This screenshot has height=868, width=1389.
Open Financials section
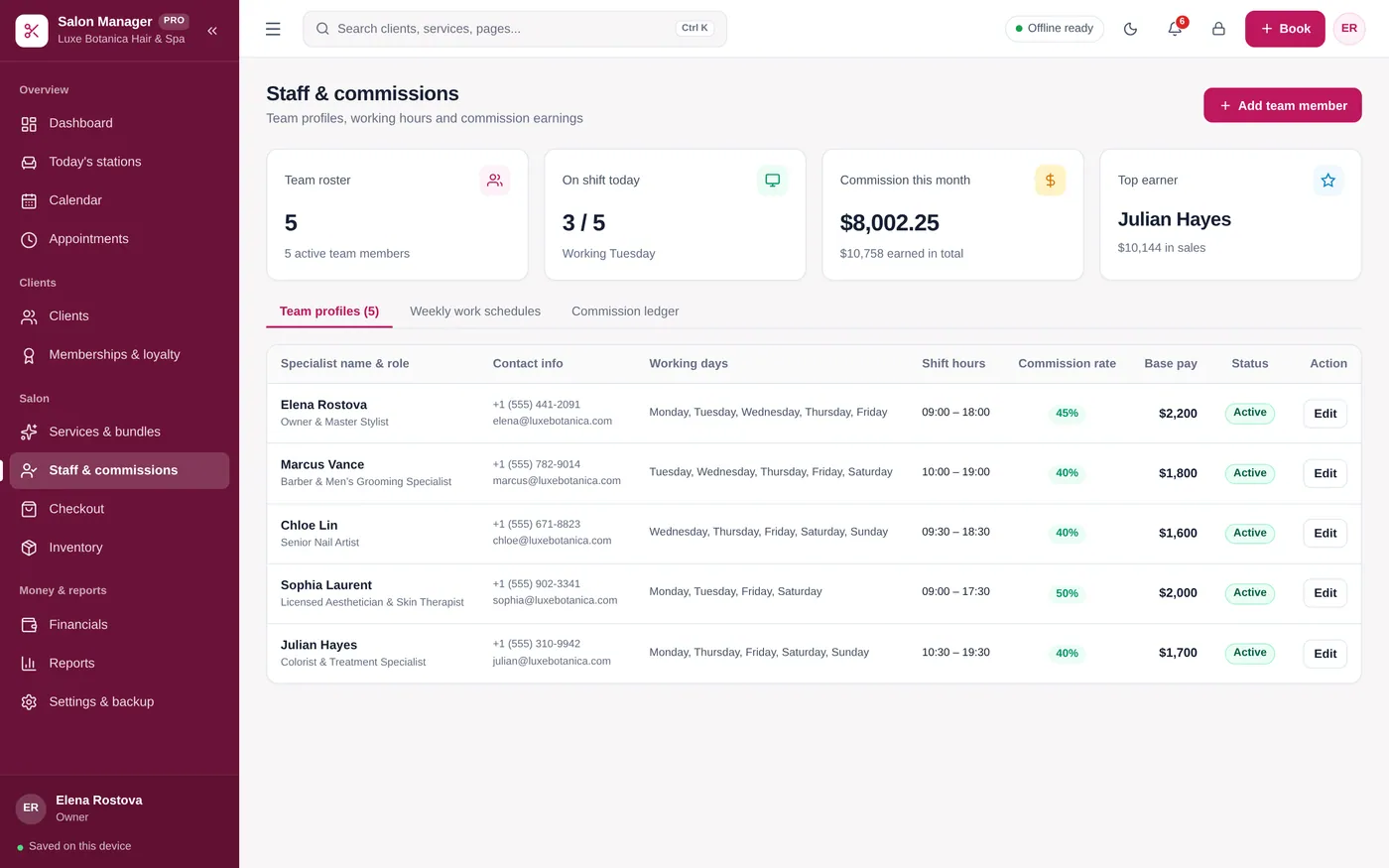point(119,625)
